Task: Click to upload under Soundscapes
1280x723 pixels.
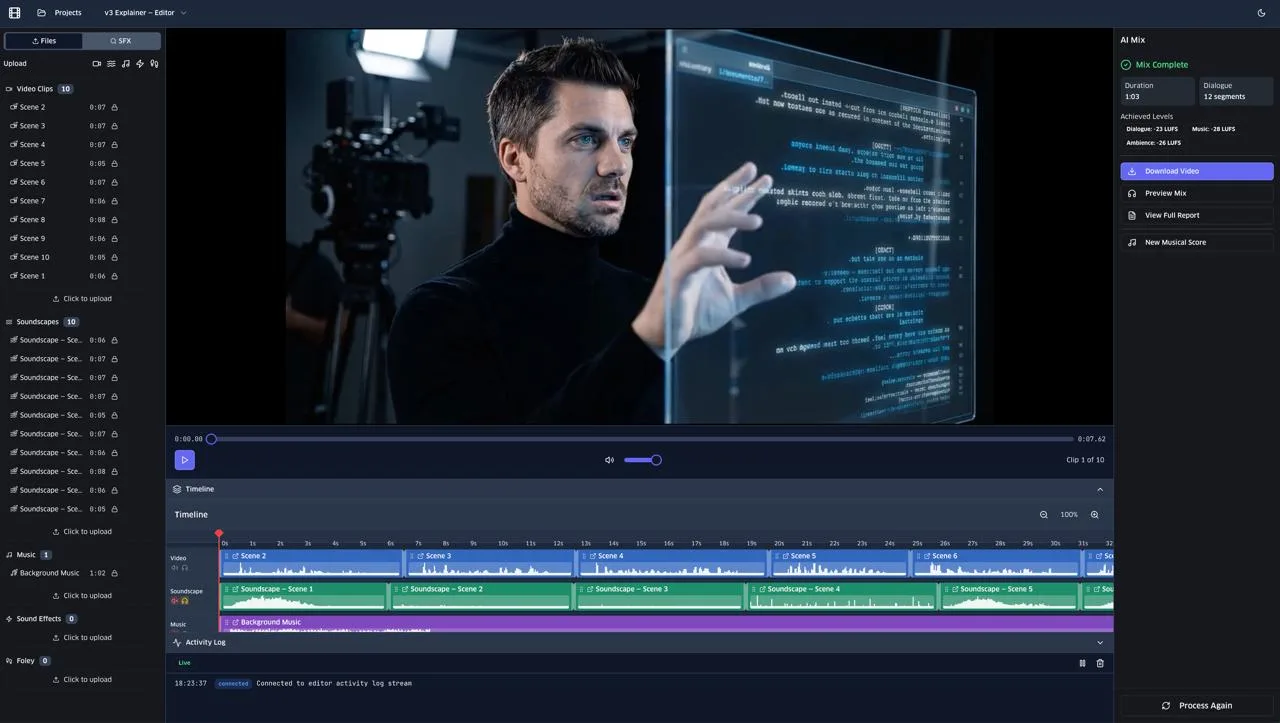Action: [82, 532]
